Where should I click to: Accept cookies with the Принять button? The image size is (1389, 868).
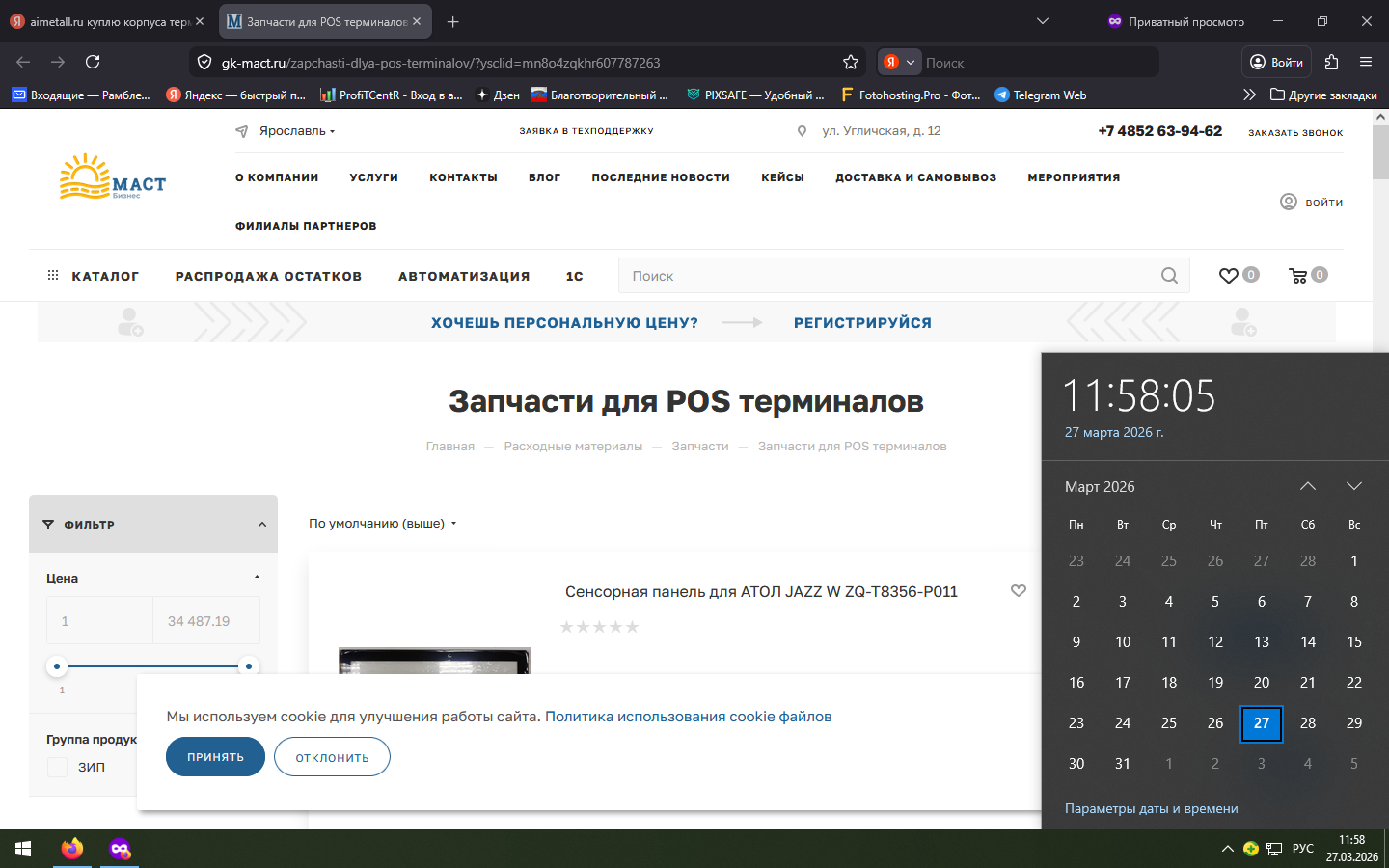point(215,757)
